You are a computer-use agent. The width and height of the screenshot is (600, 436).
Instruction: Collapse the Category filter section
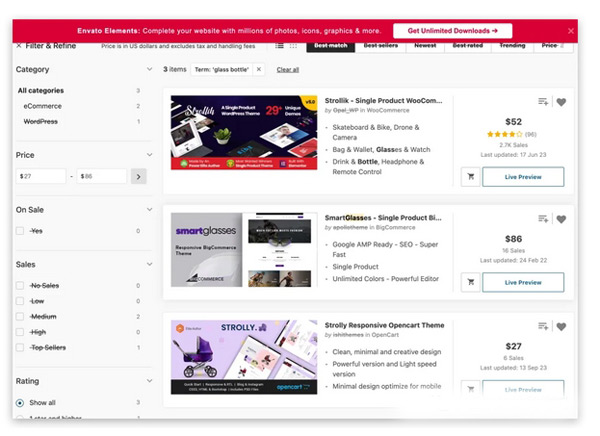click(149, 70)
